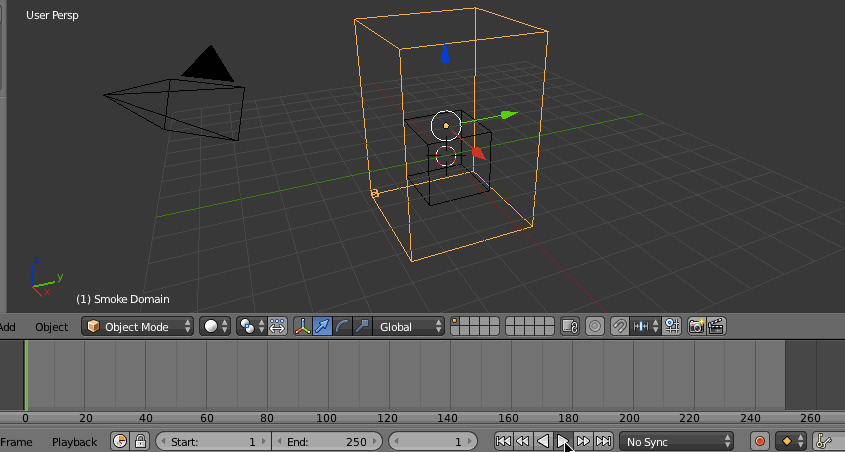
Task: Enable the translate manipulator arrow icon
Action: pyautogui.click(x=322, y=326)
